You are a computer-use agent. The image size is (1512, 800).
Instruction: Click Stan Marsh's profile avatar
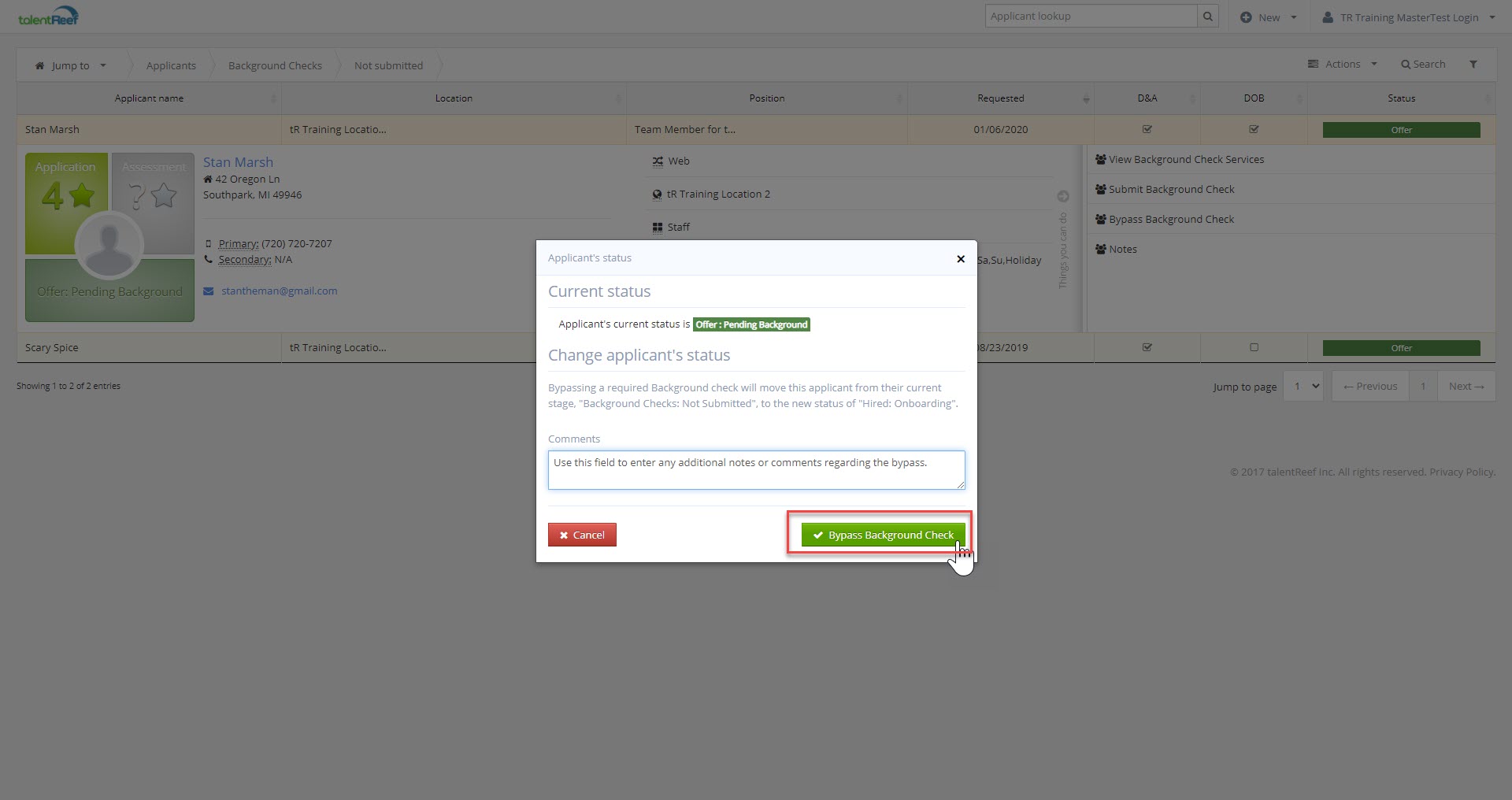pyautogui.click(x=109, y=246)
